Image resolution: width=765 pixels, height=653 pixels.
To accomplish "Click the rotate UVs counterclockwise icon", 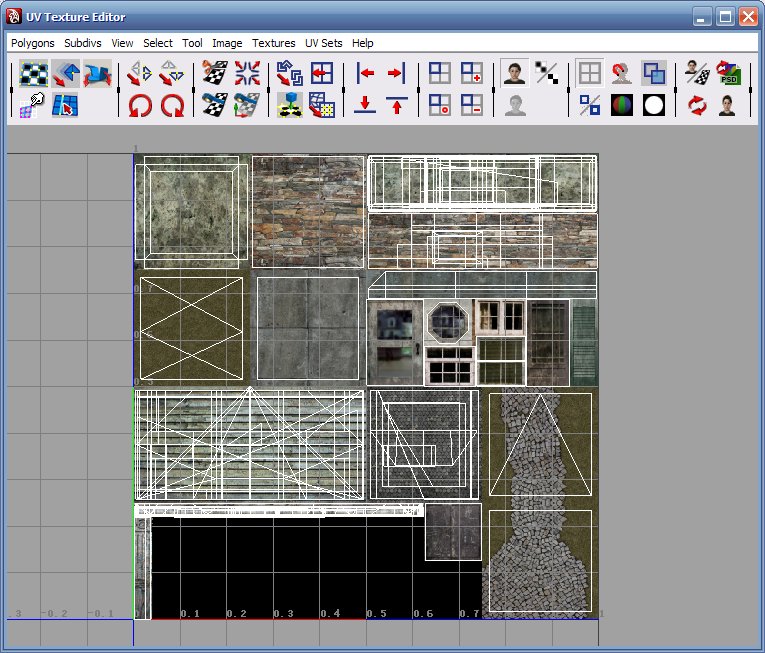I will 140,105.
